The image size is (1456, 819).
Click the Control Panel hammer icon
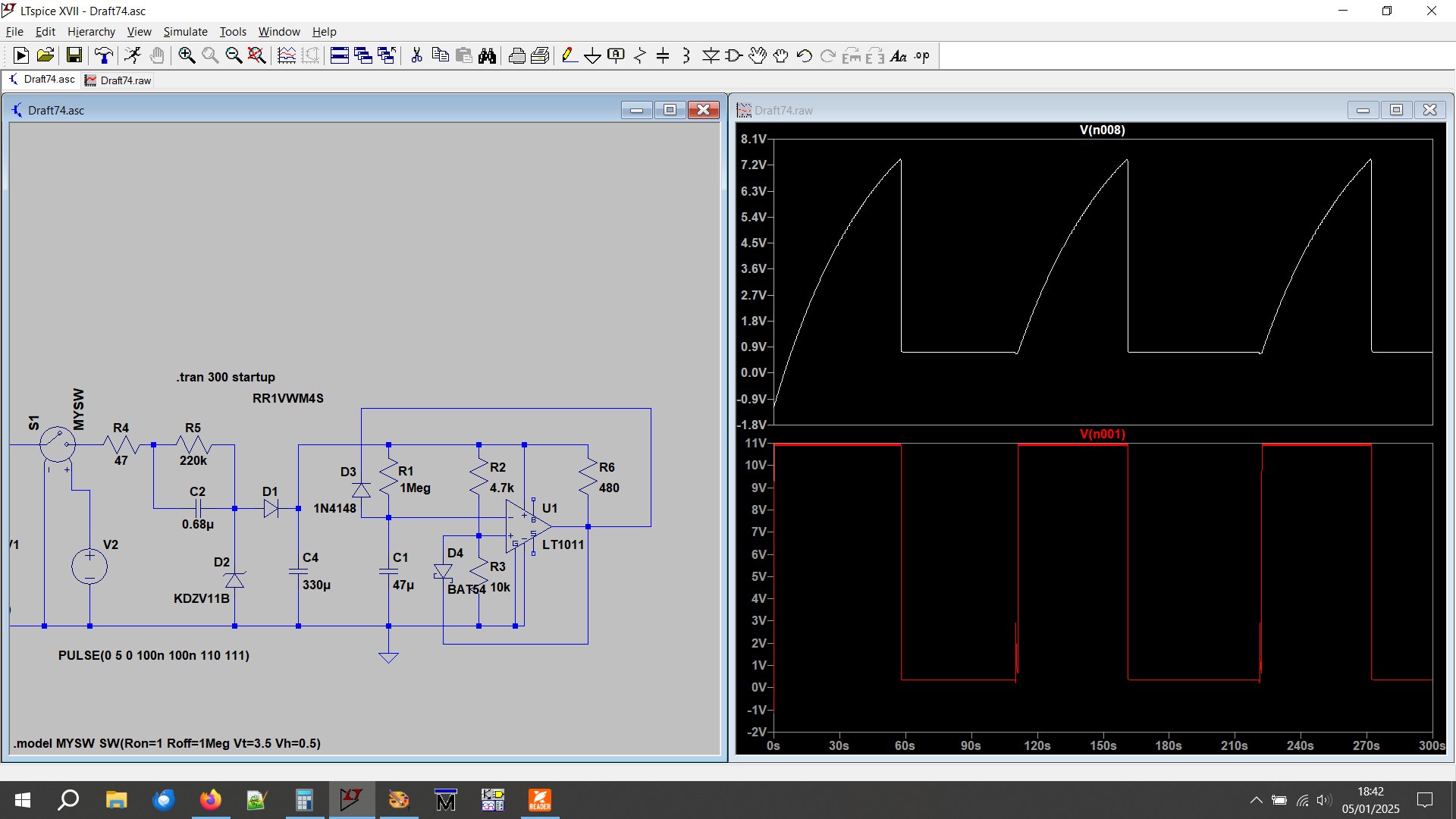tap(103, 55)
